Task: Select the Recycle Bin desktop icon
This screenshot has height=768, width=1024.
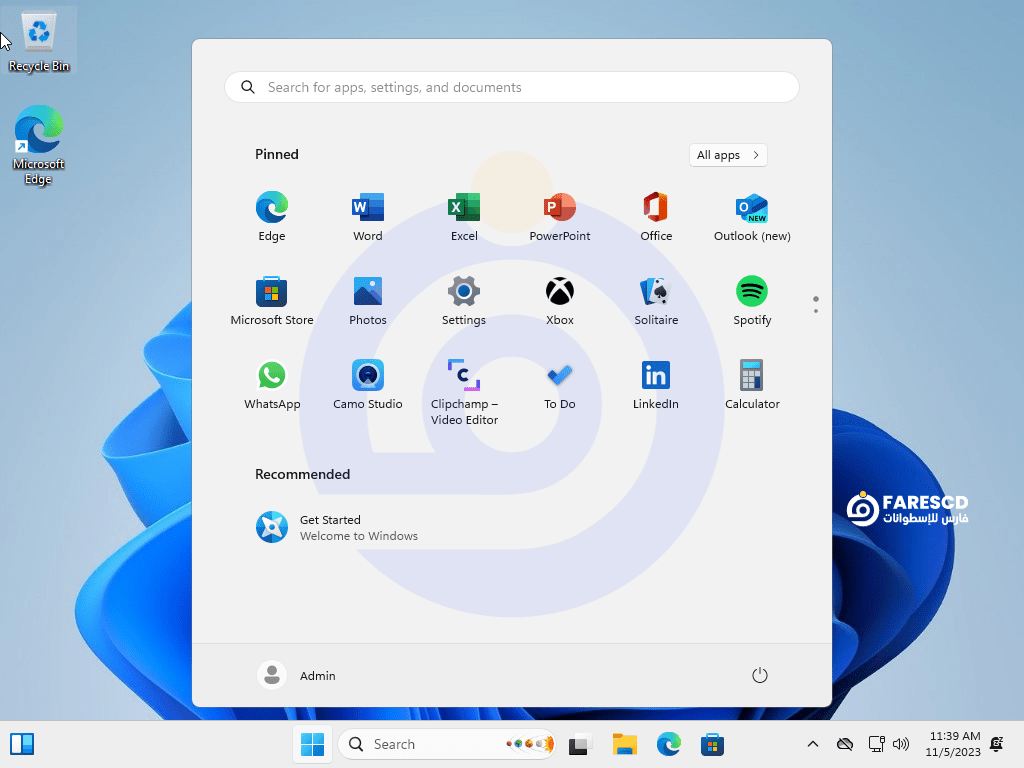Action: [39, 40]
